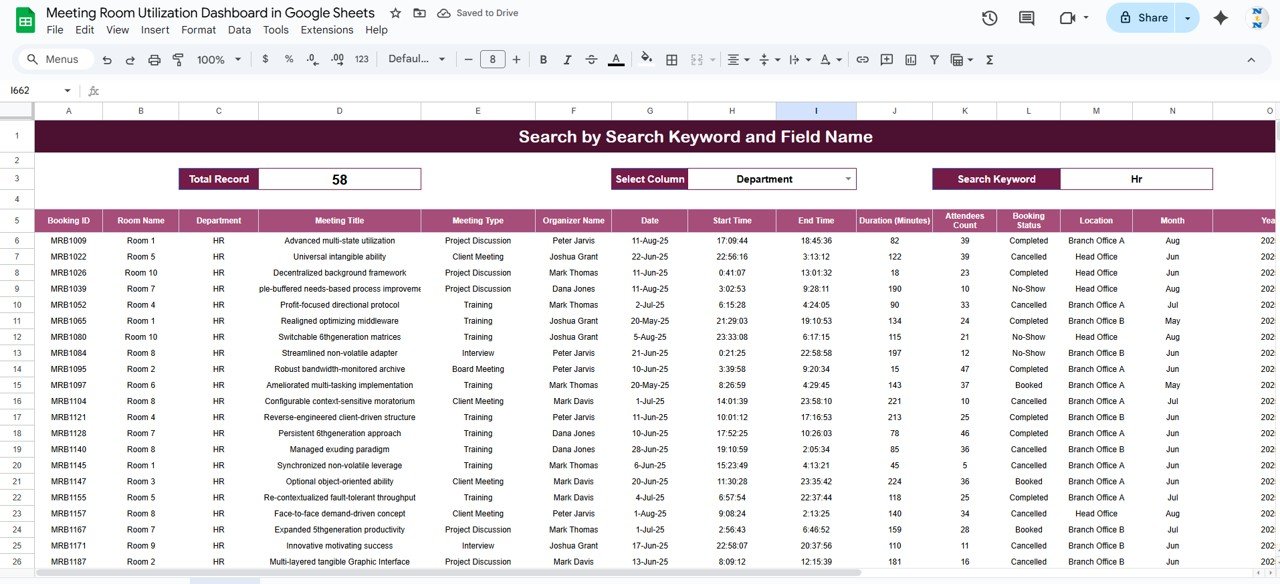The height and width of the screenshot is (584, 1280).
Task: Click the Print icon
Action: tap(154, 60)
